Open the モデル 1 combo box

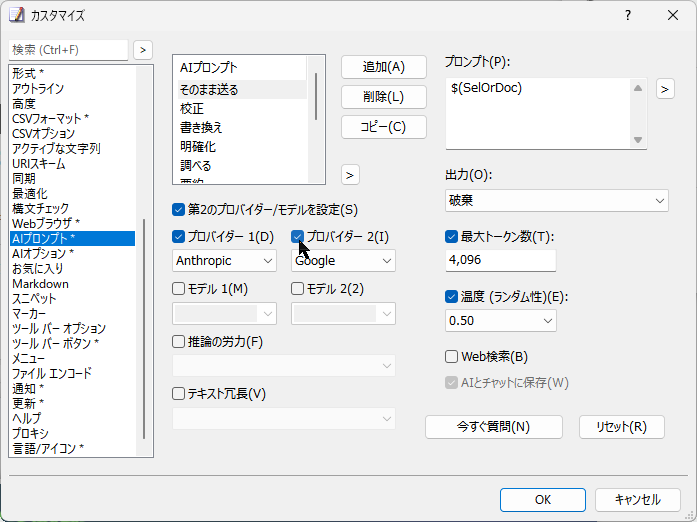(224, 313)
